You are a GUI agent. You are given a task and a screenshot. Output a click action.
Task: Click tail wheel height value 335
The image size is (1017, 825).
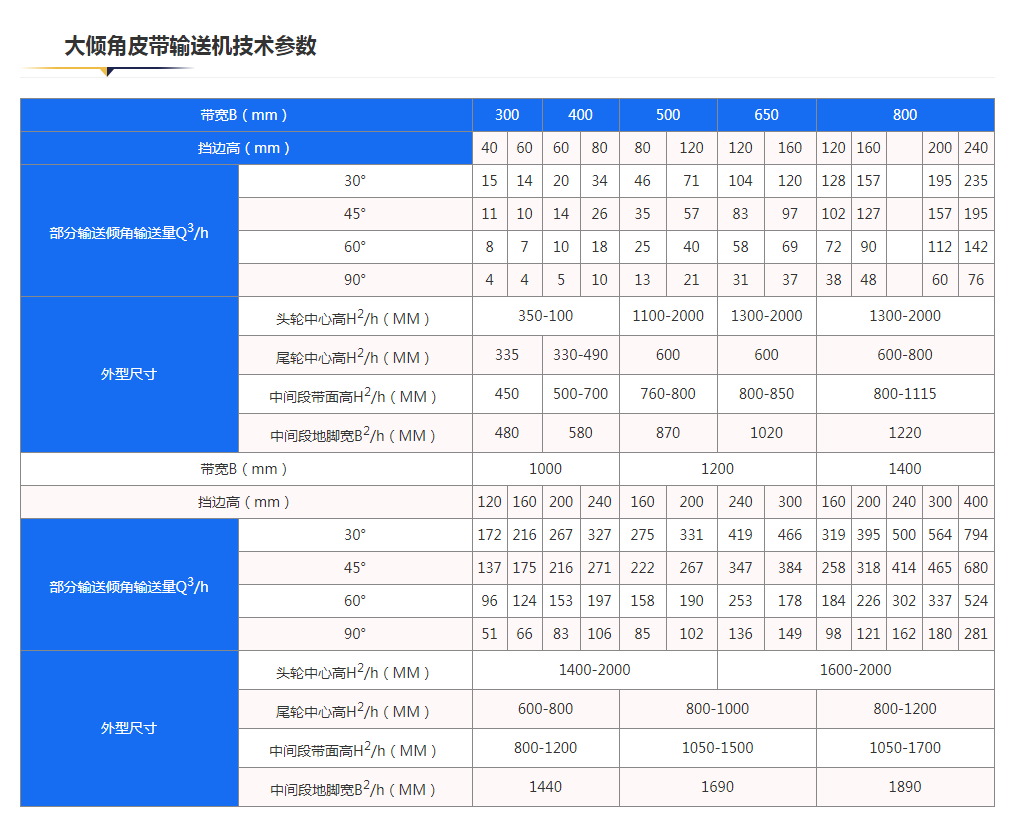[507, 355]
